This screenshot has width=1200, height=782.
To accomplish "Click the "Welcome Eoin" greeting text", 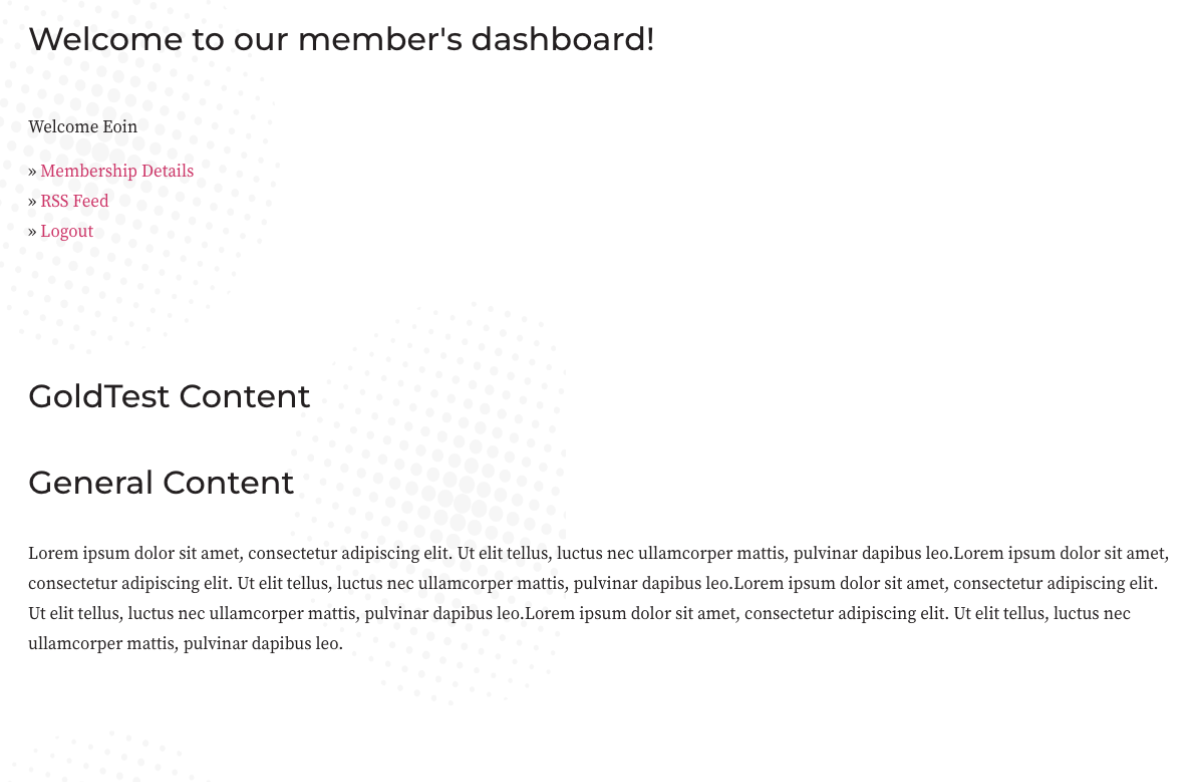I will click(x=83, y=127).
